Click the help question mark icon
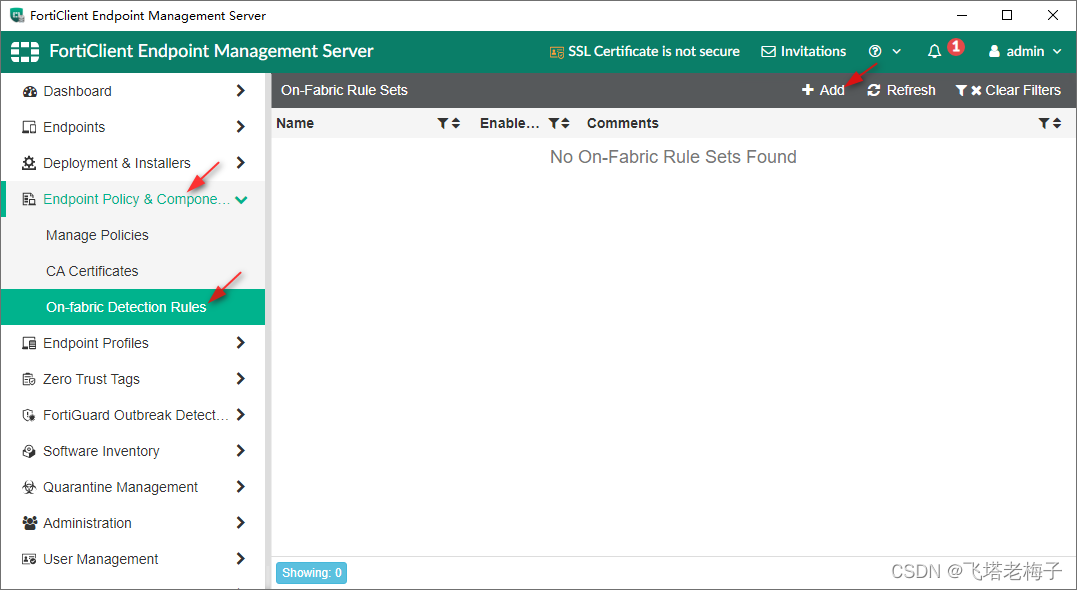This screenshot has height=590, width=1077. pos(874,52)
